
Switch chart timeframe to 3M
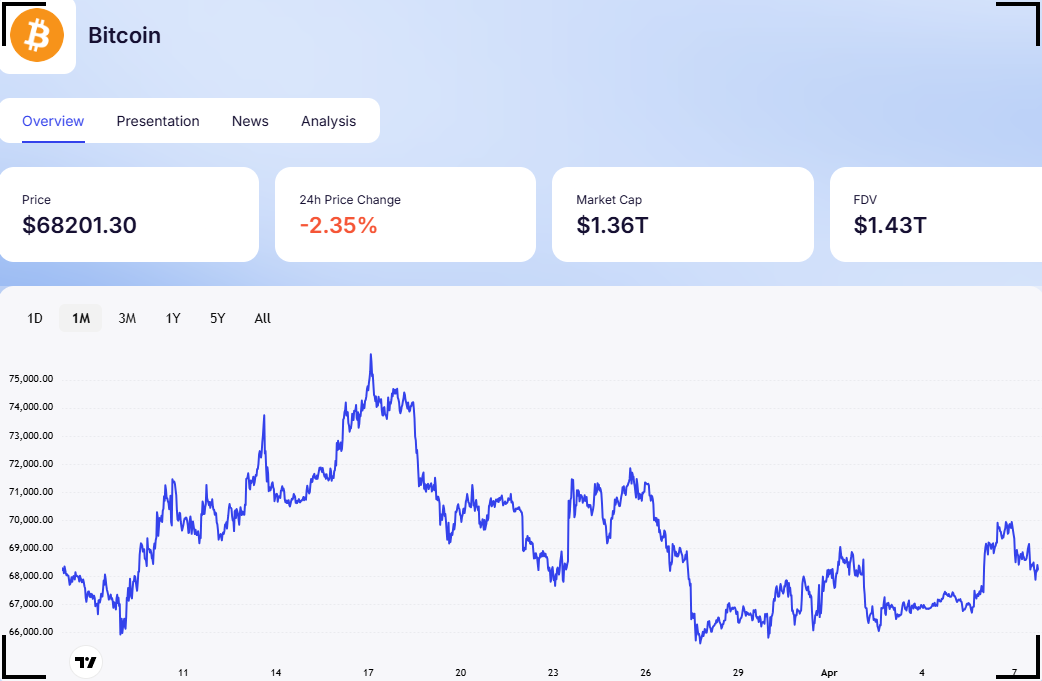[x=127, y=318]
